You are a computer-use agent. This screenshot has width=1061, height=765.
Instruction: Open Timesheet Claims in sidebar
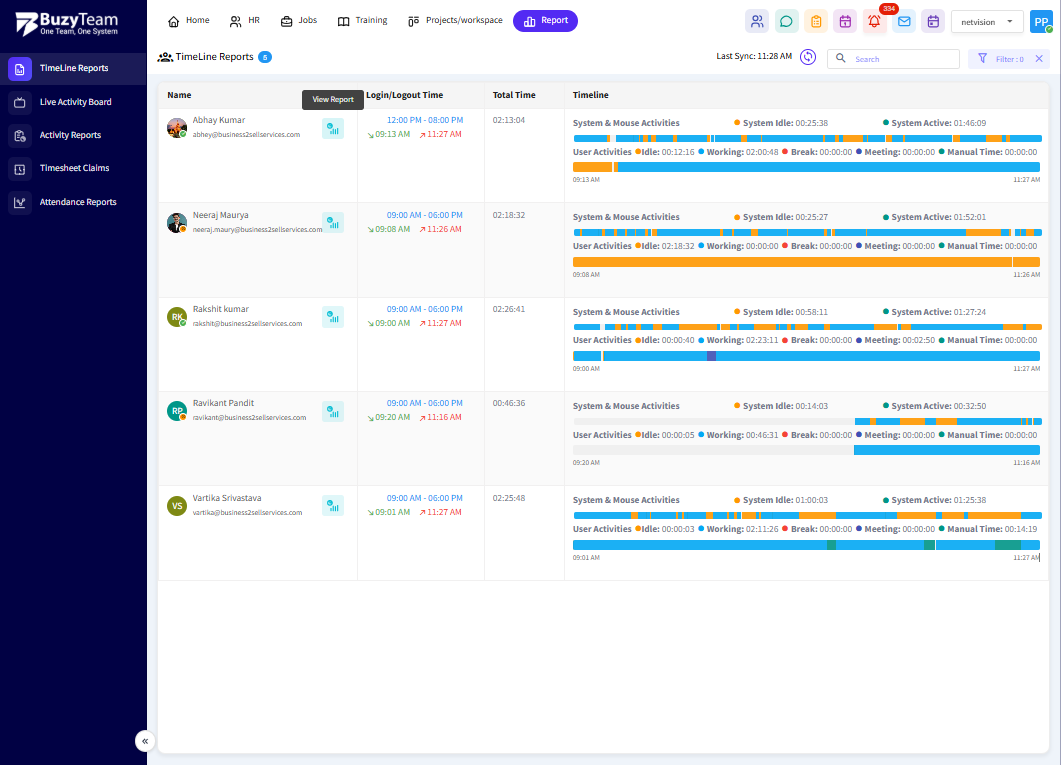point(73,168)
